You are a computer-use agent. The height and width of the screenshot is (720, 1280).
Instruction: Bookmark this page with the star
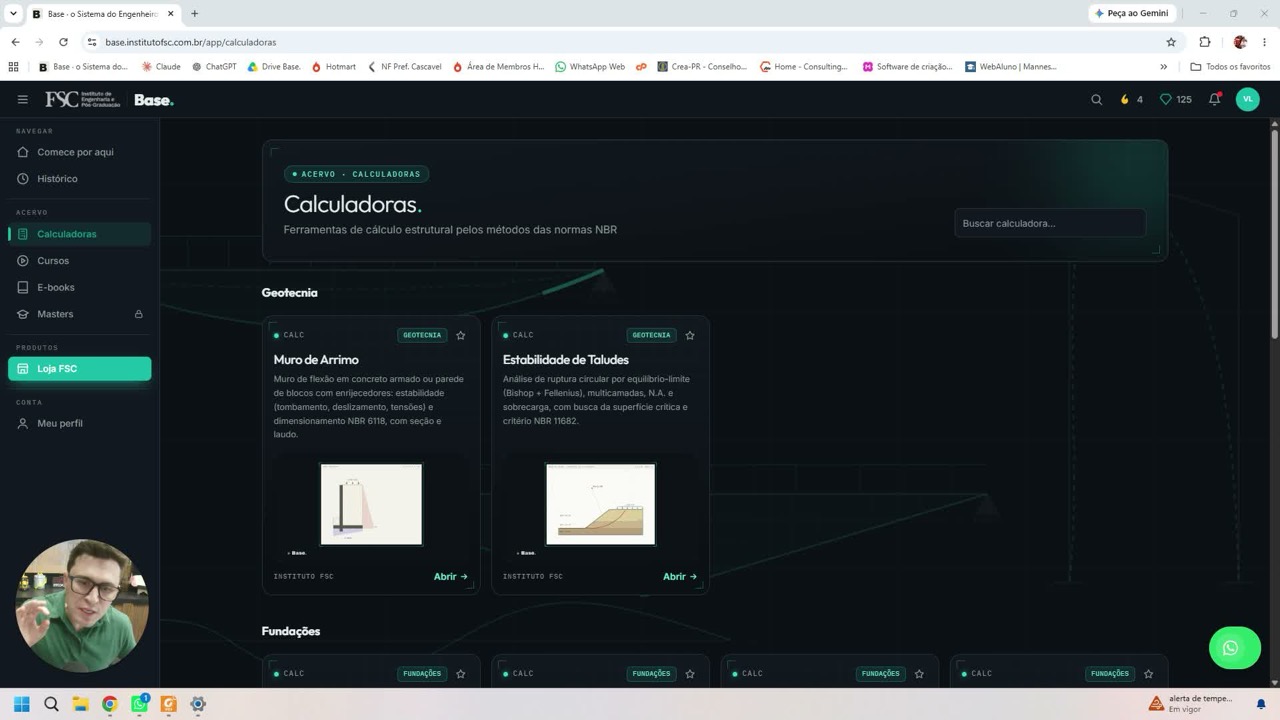pyautogui.click(x=1171, y=42)
